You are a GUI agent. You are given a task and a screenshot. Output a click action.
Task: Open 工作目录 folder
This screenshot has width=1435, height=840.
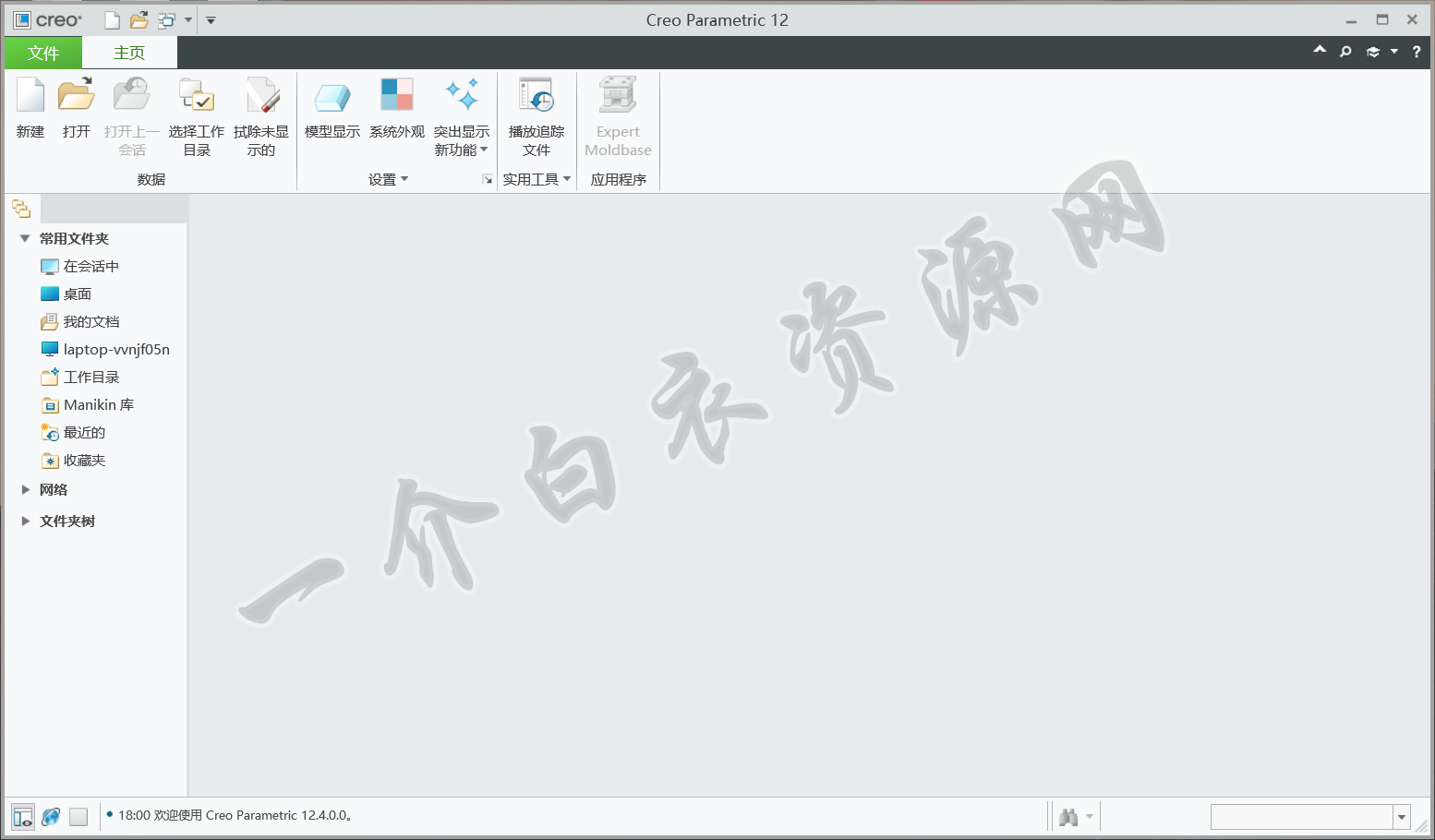[x=79, y=377]
